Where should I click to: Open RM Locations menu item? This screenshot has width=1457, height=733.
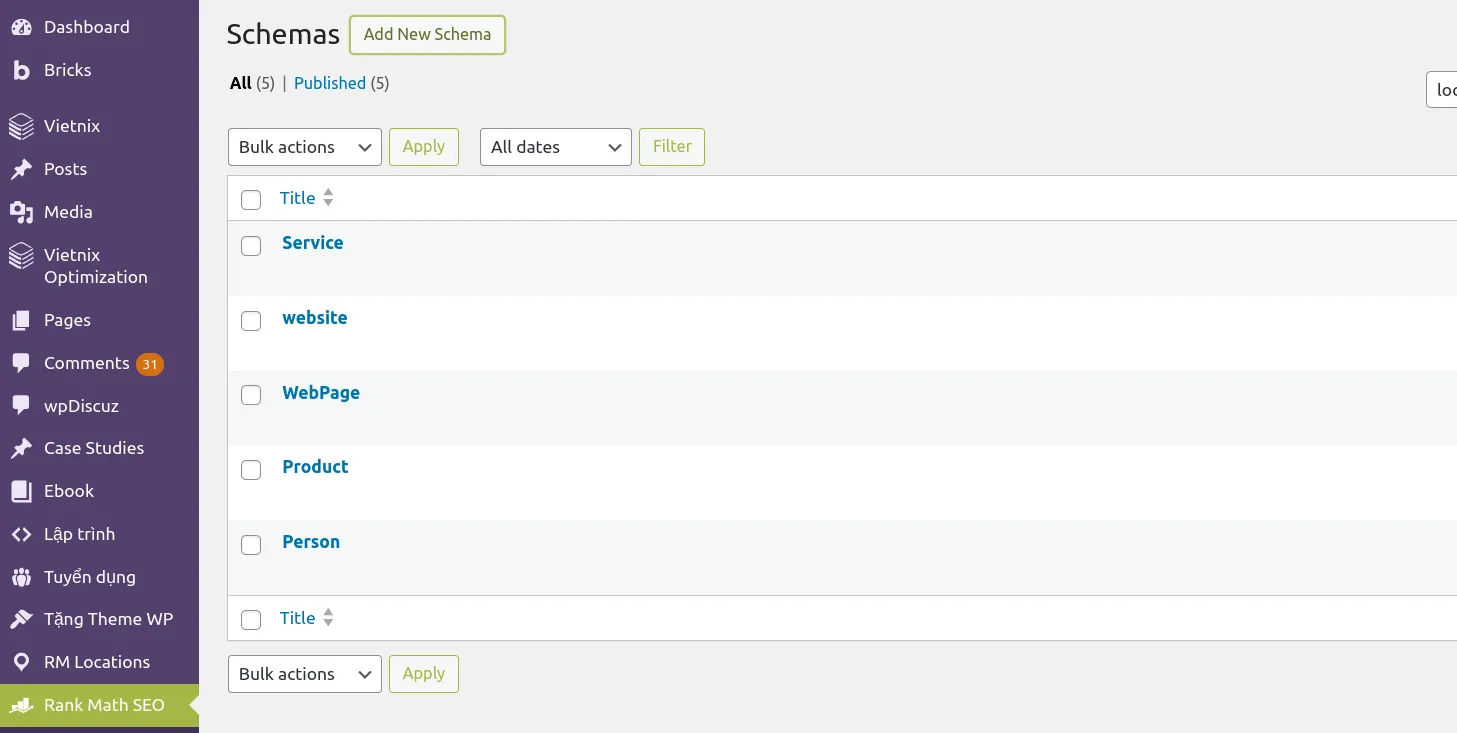[x=99, y=662]
